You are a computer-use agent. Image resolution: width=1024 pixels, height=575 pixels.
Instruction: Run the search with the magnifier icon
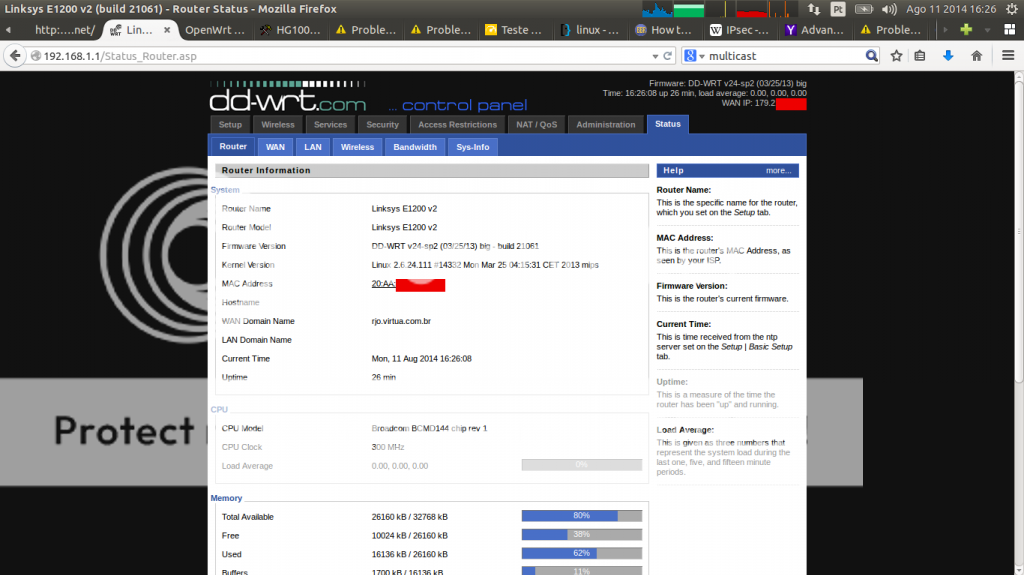tap(871, 56)
